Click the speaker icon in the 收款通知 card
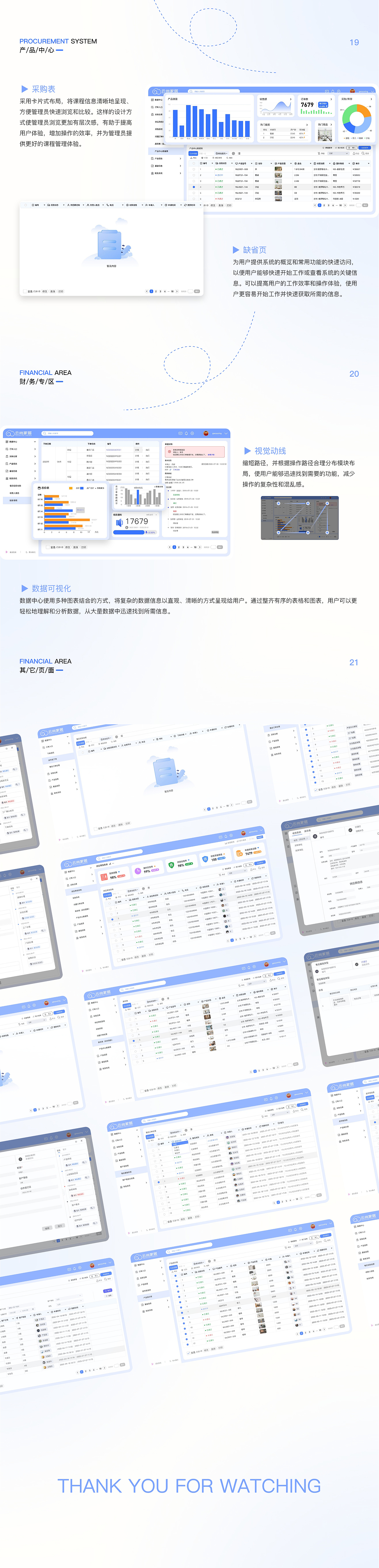Image resolution: width=379 pixels, height=1568 pixels. coord(119,523)
